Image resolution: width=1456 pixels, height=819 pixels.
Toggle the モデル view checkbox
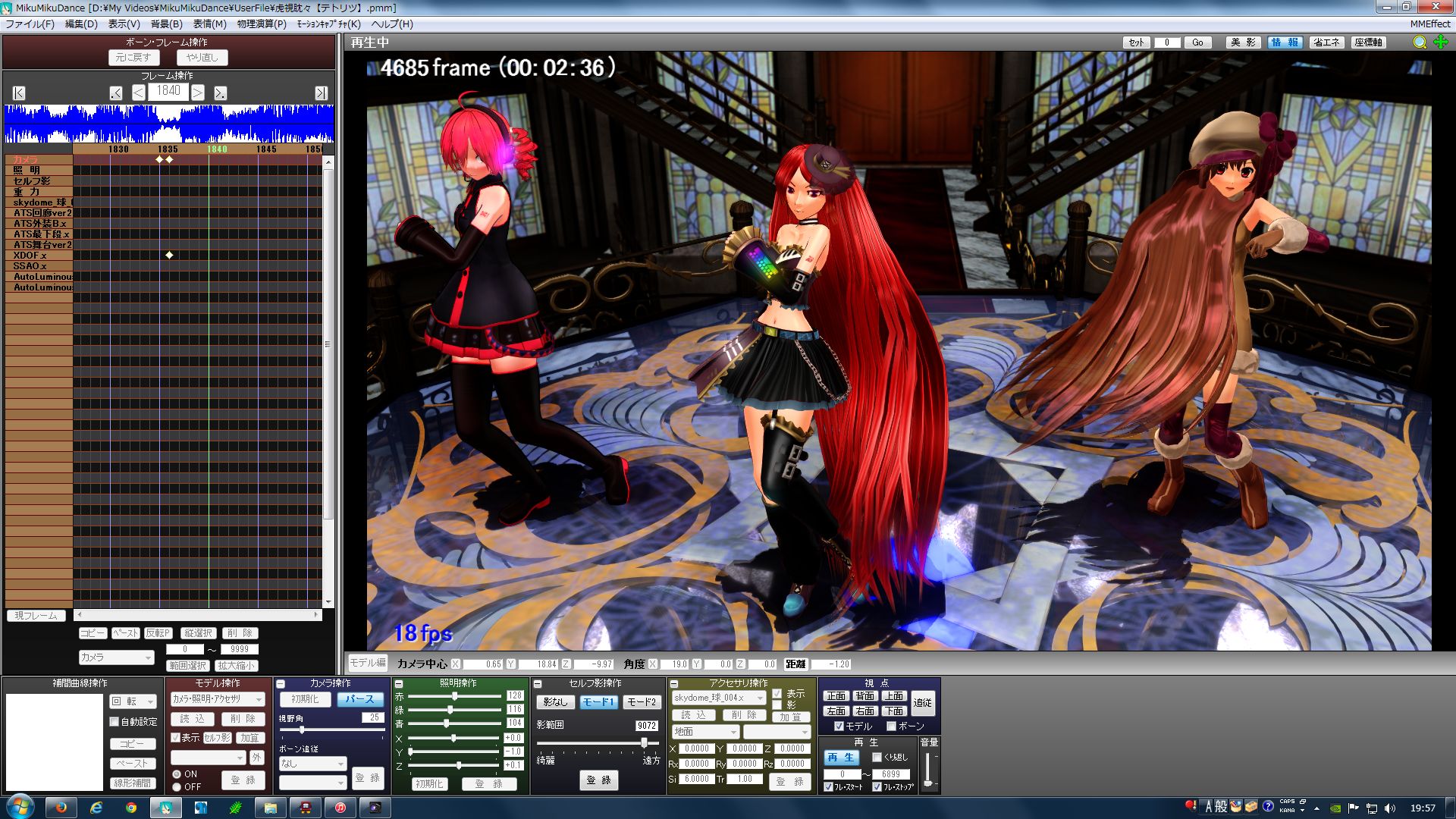pyautogui.click(x=839, y=726)
